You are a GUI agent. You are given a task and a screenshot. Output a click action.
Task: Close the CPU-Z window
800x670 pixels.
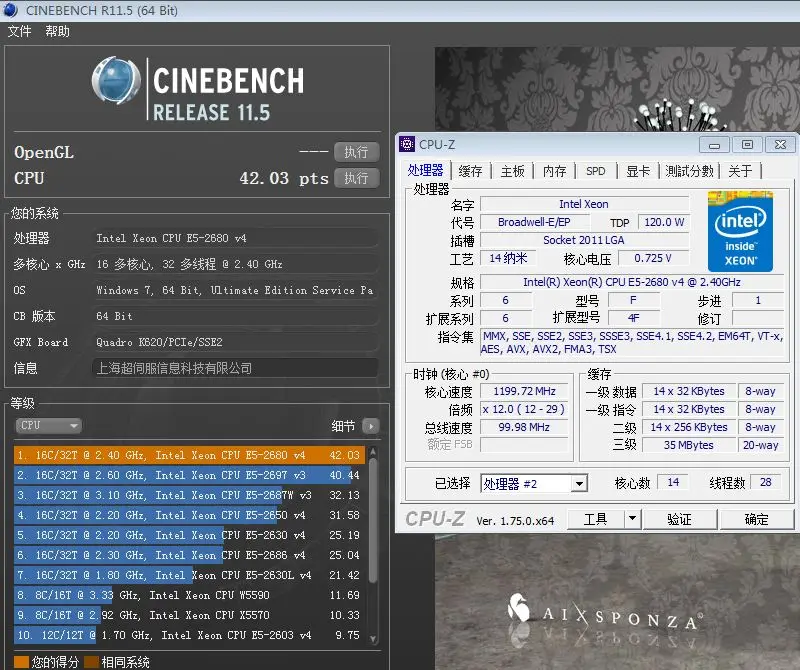(783, 144)
